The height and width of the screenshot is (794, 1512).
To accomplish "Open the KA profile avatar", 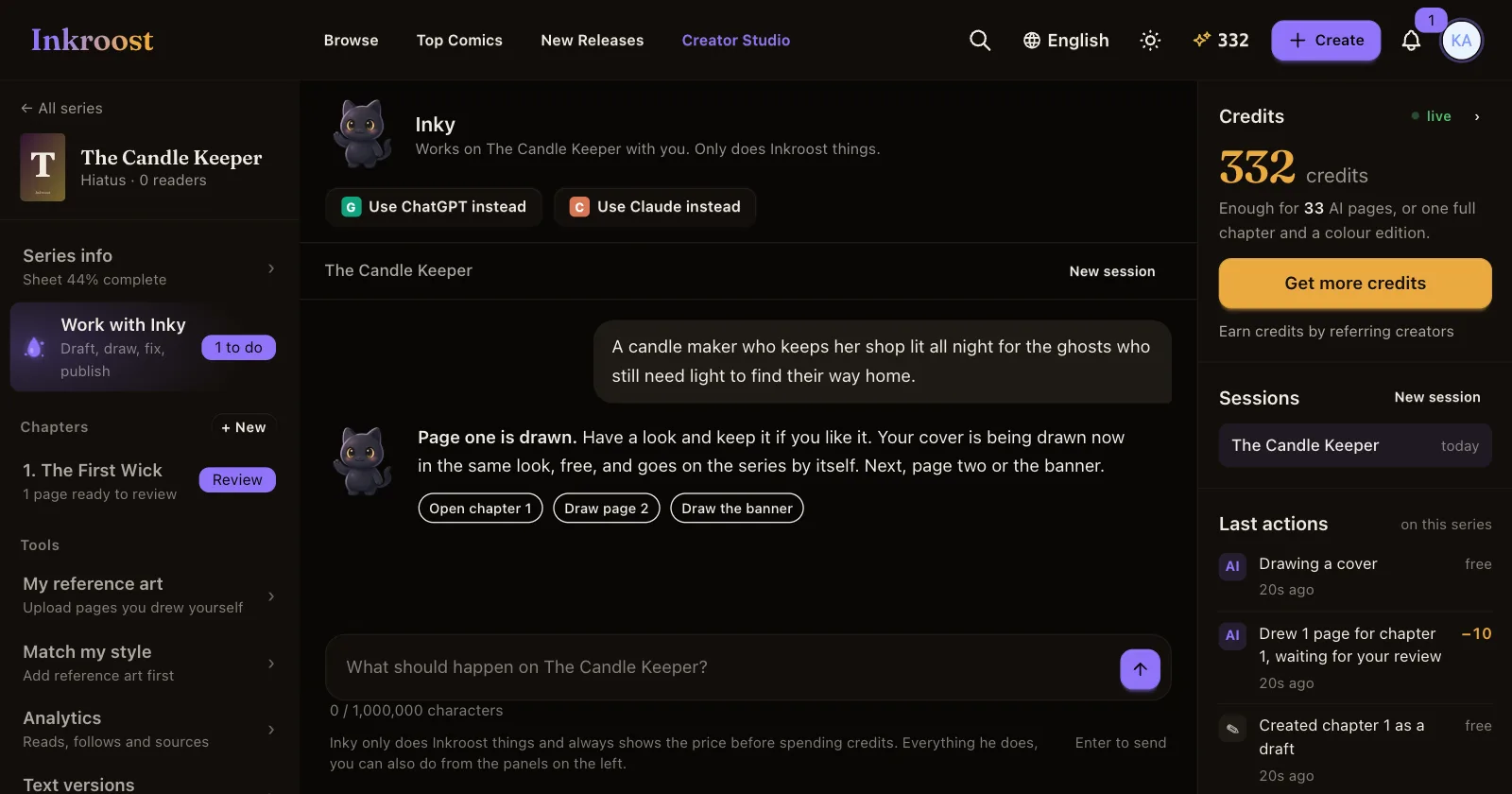I will pyautogui.click(x=1461, y=41).
